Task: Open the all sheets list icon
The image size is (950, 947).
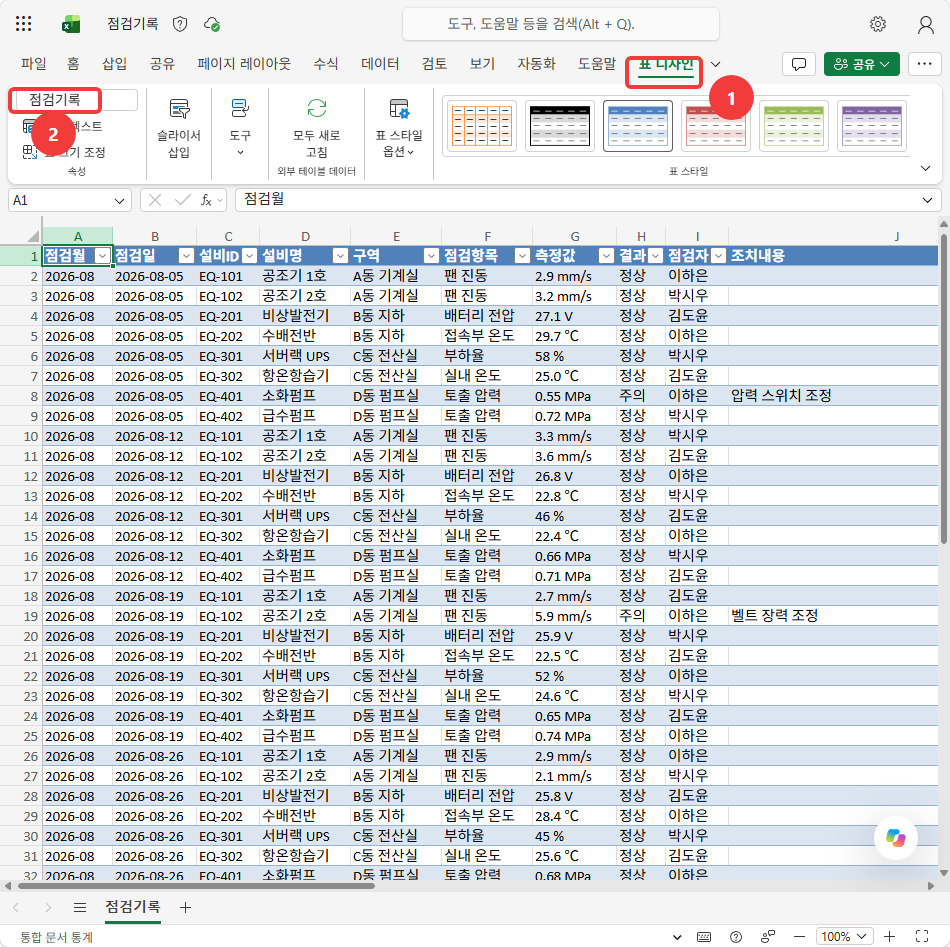Action: pos(79,907)
